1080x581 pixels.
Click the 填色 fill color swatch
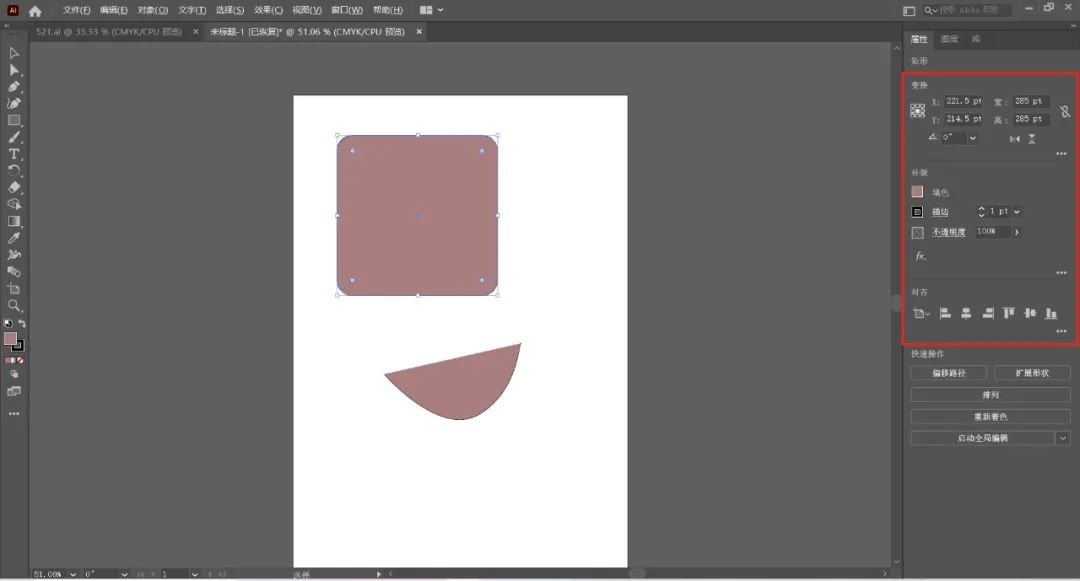(x=917, y=192)
